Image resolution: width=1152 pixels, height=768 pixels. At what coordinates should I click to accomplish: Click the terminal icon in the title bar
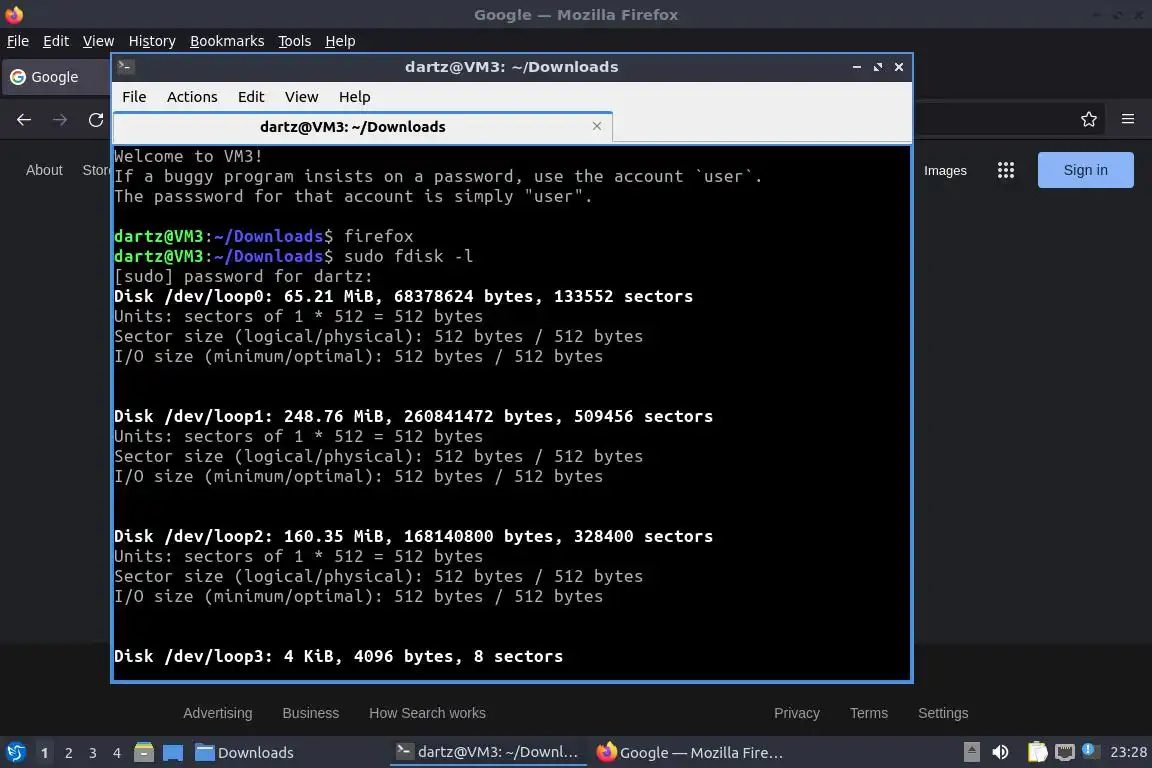[125, 67]
